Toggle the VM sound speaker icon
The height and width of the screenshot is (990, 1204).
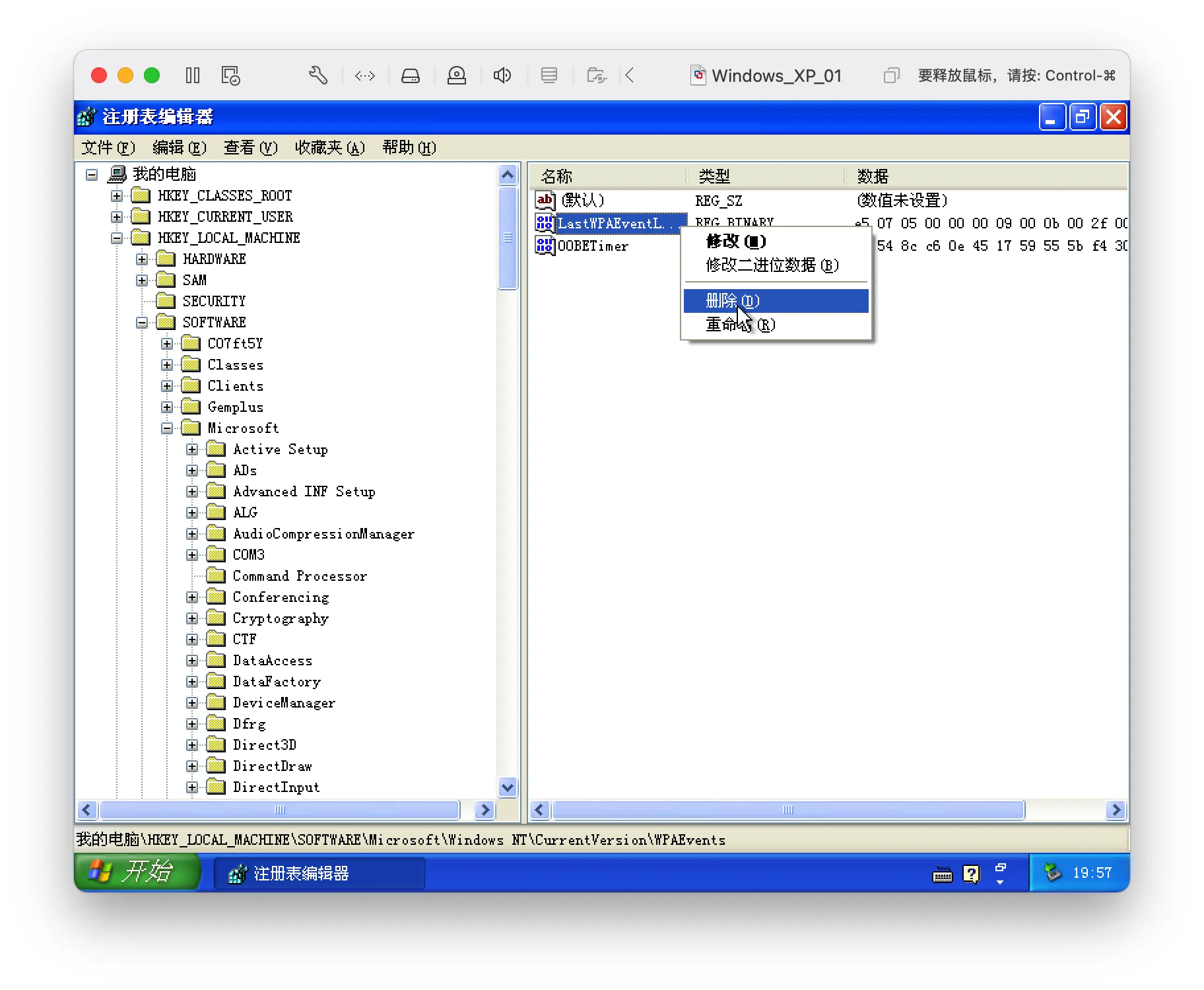point(502,75)
